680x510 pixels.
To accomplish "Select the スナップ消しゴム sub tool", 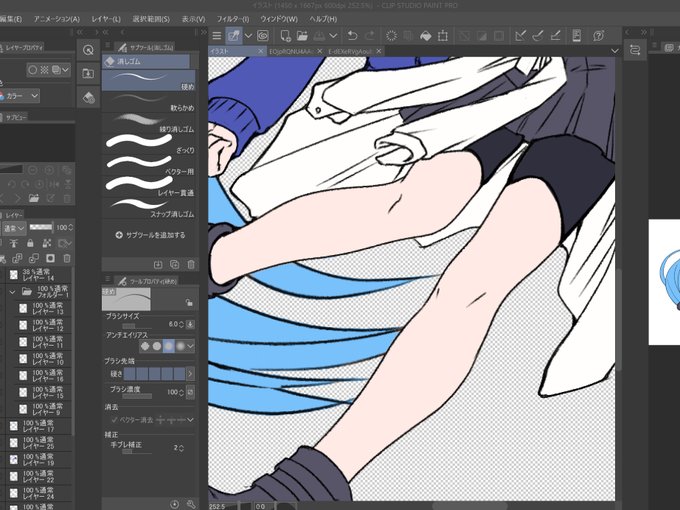I will 148,208.
